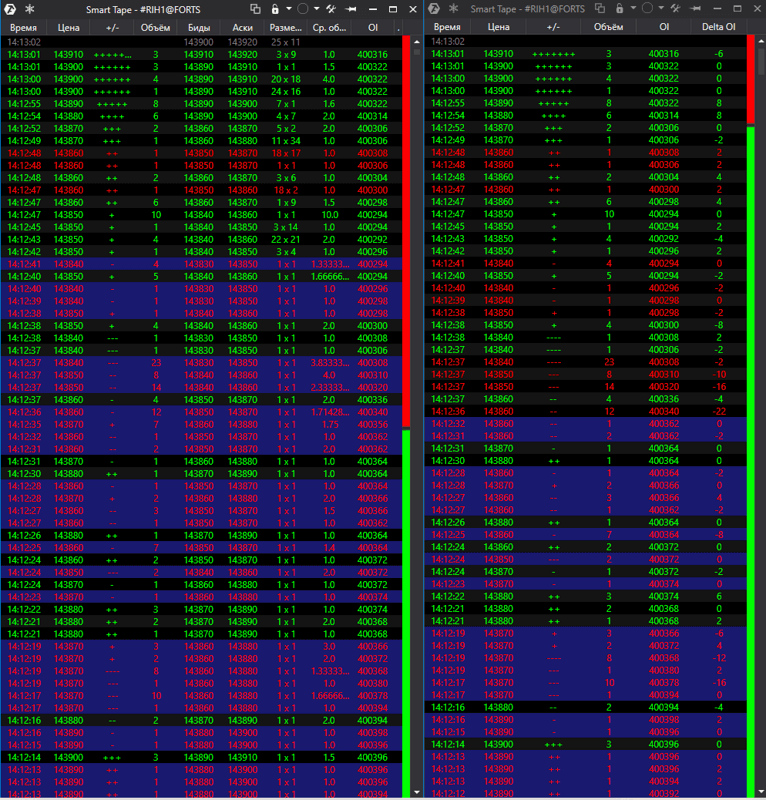
Task: Minimize the left Smart Tape window
Action: click(373, 9)
